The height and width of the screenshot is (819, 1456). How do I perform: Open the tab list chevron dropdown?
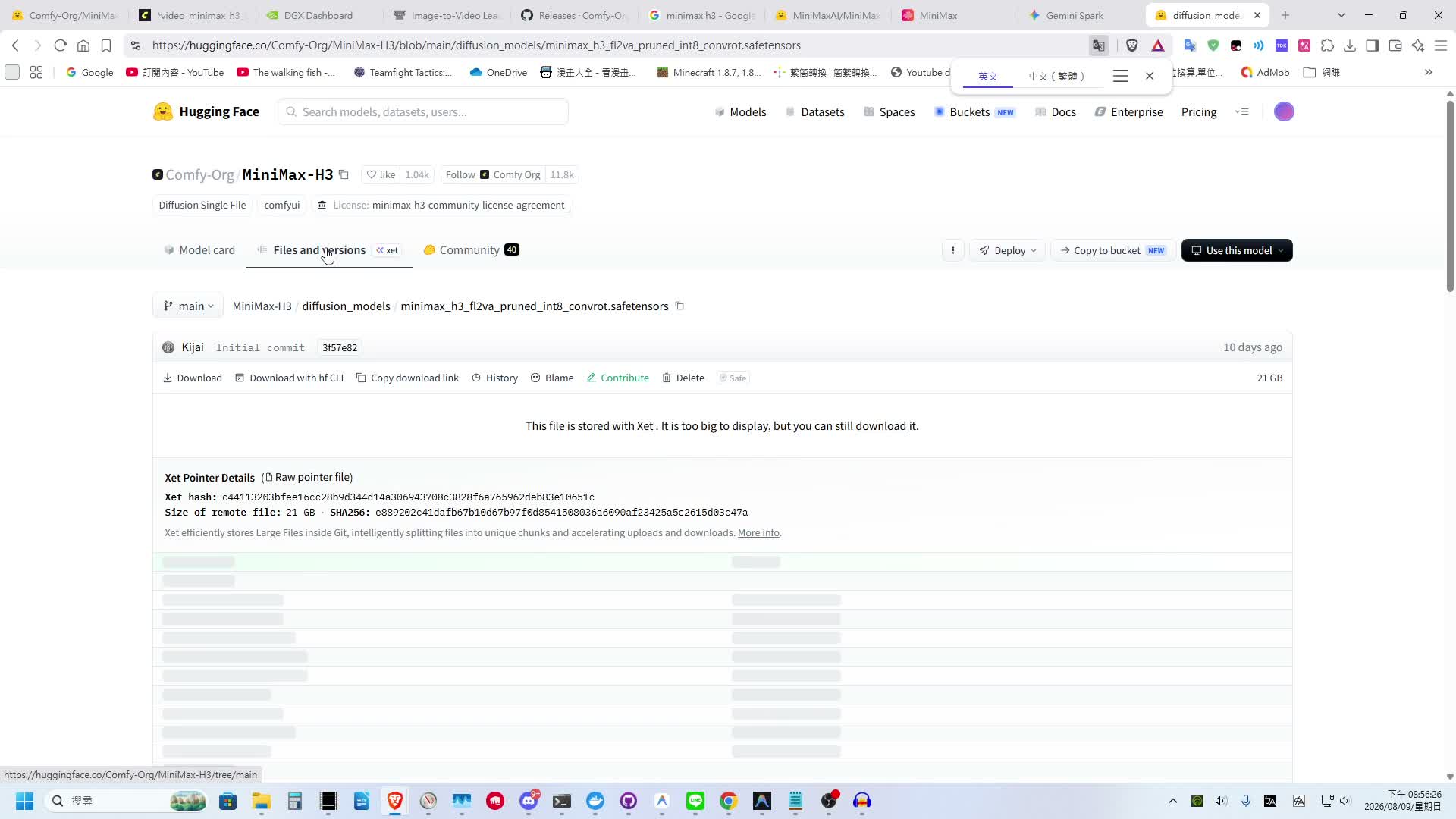click(x=1341, y=15)
